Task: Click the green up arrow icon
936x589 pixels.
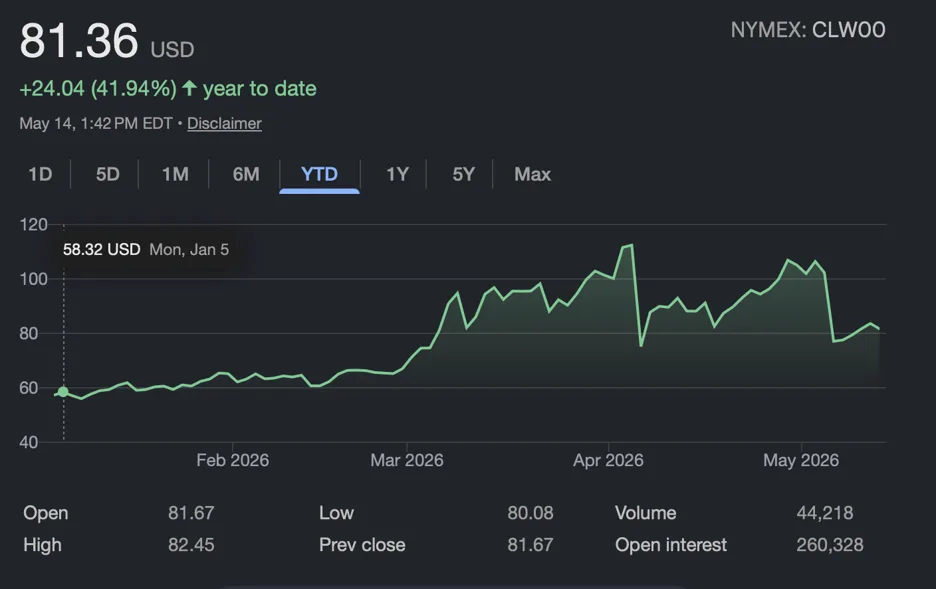Action: 189,88
